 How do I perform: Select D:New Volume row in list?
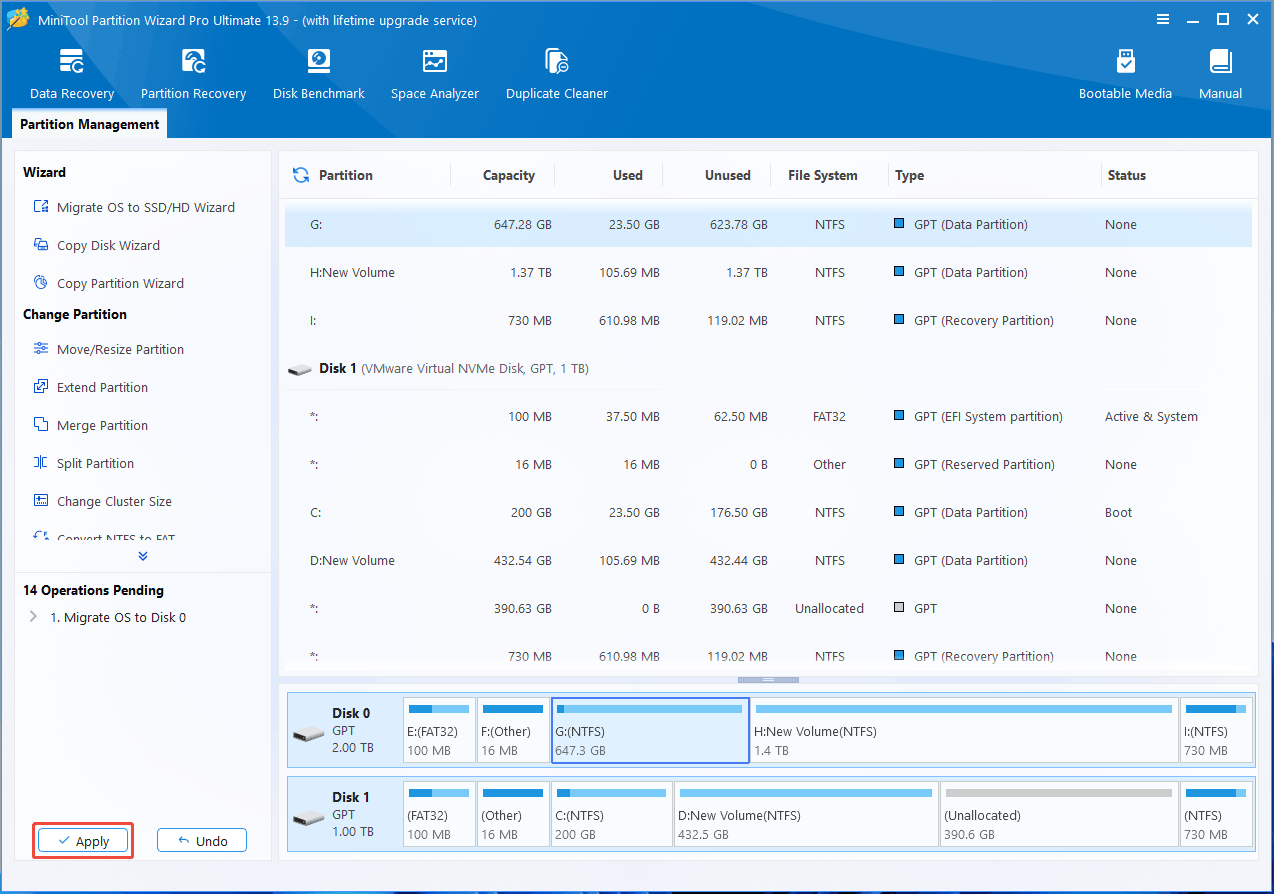click(768, 561)
